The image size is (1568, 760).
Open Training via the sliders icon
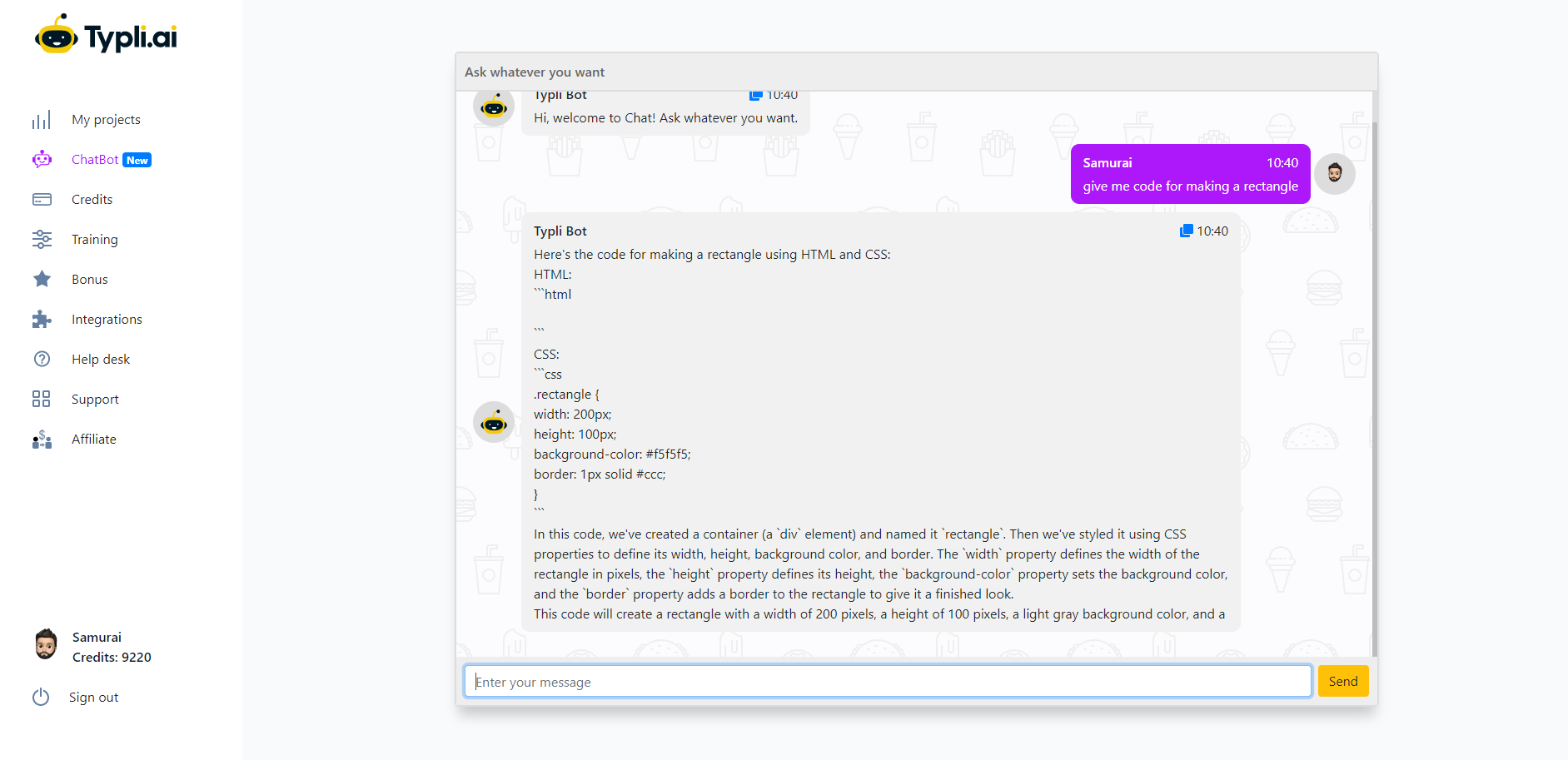pyautogui.click(x=42, y=239)
